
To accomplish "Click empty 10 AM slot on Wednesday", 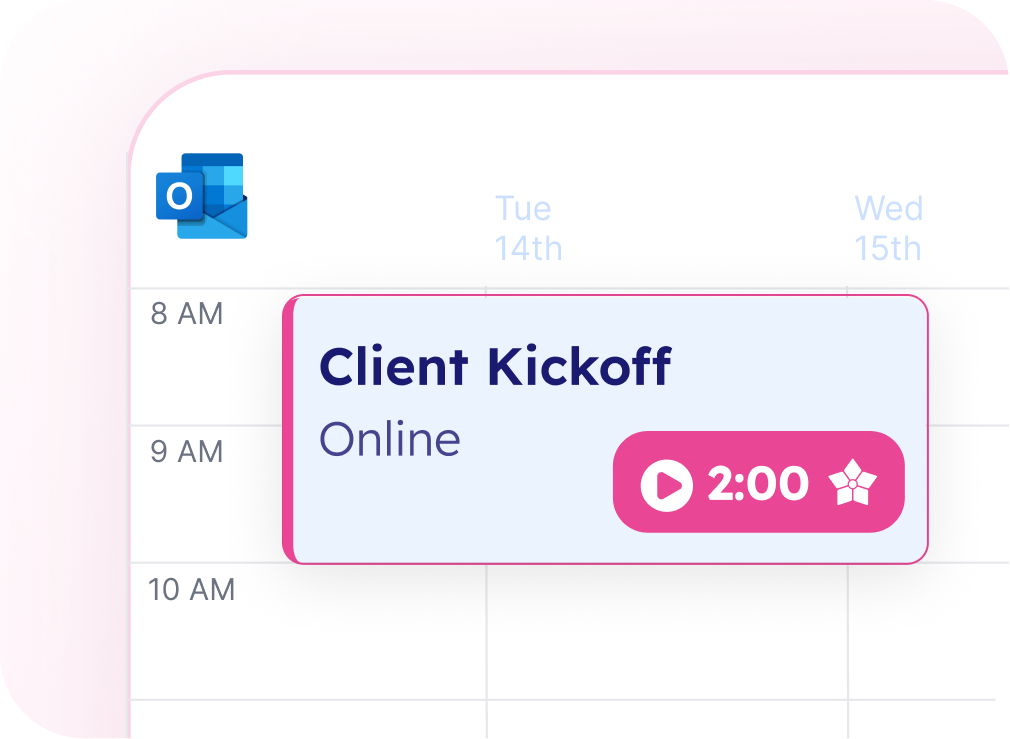I will coord(929,631).
